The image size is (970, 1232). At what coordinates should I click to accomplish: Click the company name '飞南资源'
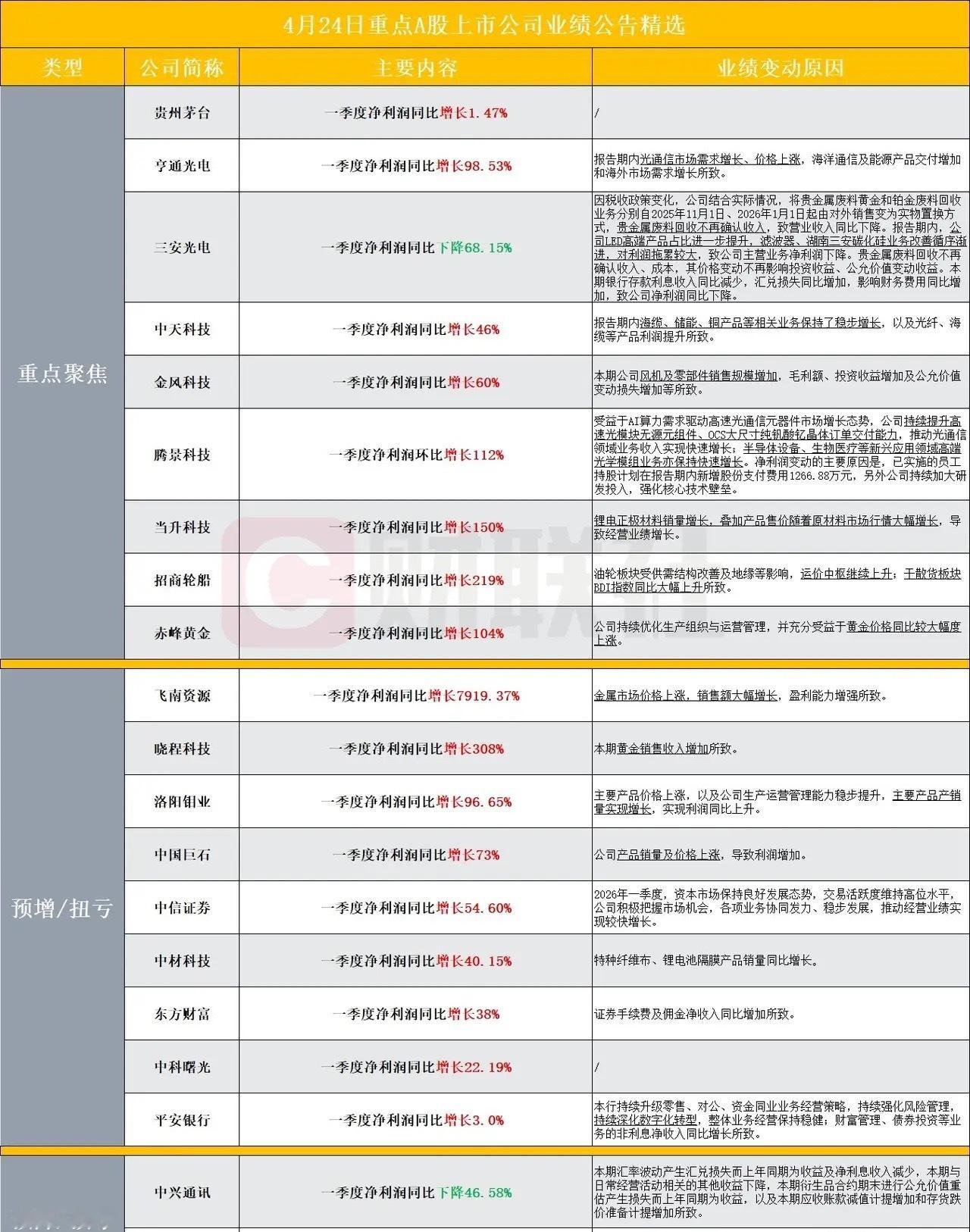coord(182,696)
